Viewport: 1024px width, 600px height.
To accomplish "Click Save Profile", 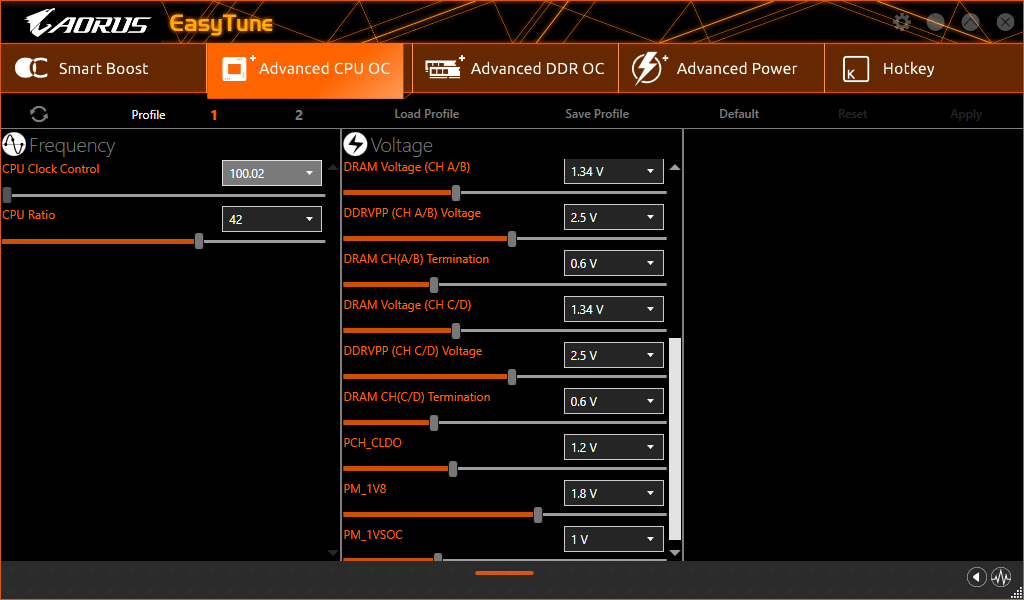I will 597,114.
